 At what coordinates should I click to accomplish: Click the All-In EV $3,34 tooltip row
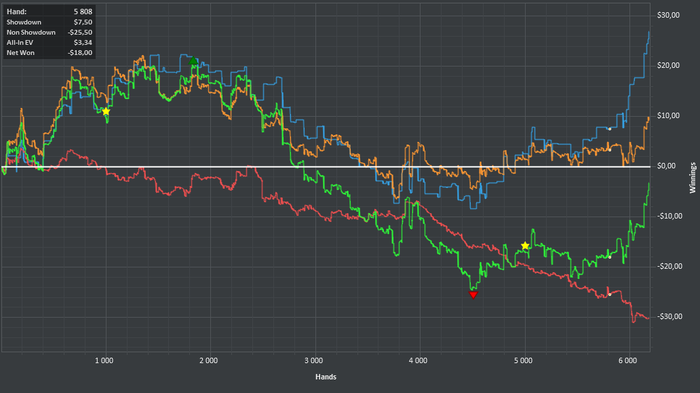(x=49, y=42)
